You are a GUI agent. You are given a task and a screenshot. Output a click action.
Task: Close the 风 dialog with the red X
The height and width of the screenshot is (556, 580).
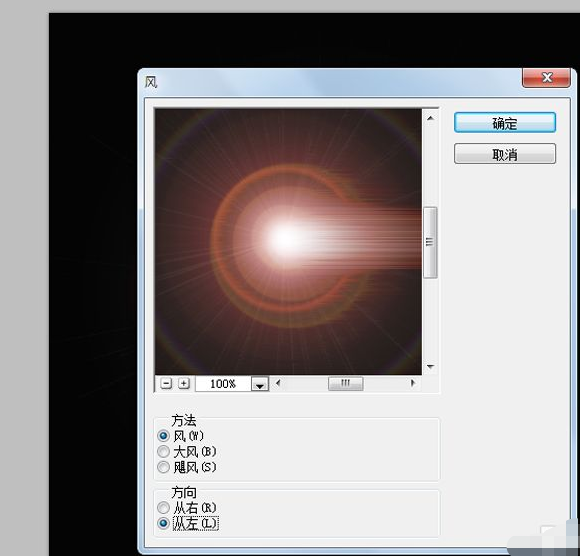pyautogui.click(x=546, y=77)
